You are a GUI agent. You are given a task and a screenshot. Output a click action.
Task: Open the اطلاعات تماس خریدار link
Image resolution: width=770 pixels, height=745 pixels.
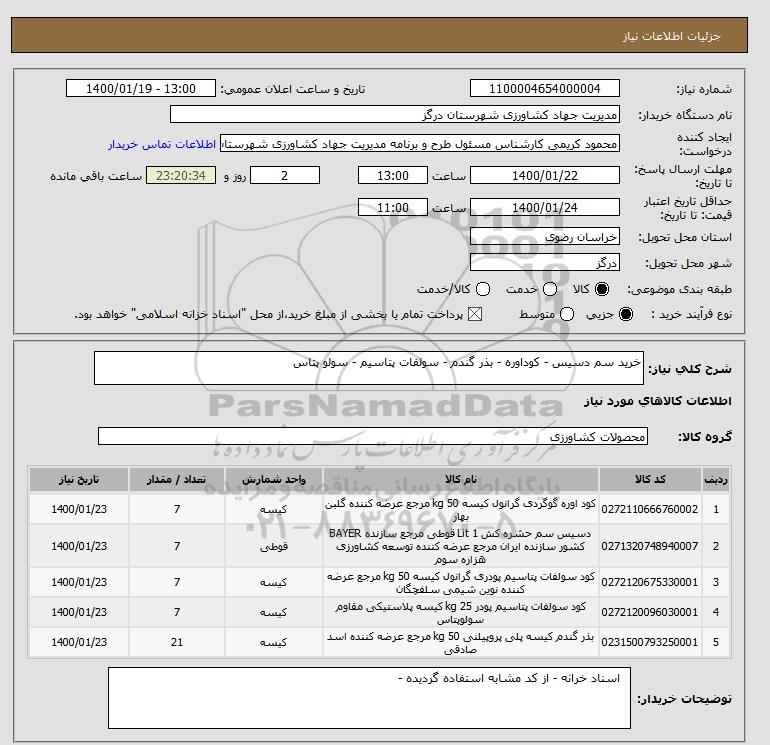pyautogui.click(x=162, y=144)
